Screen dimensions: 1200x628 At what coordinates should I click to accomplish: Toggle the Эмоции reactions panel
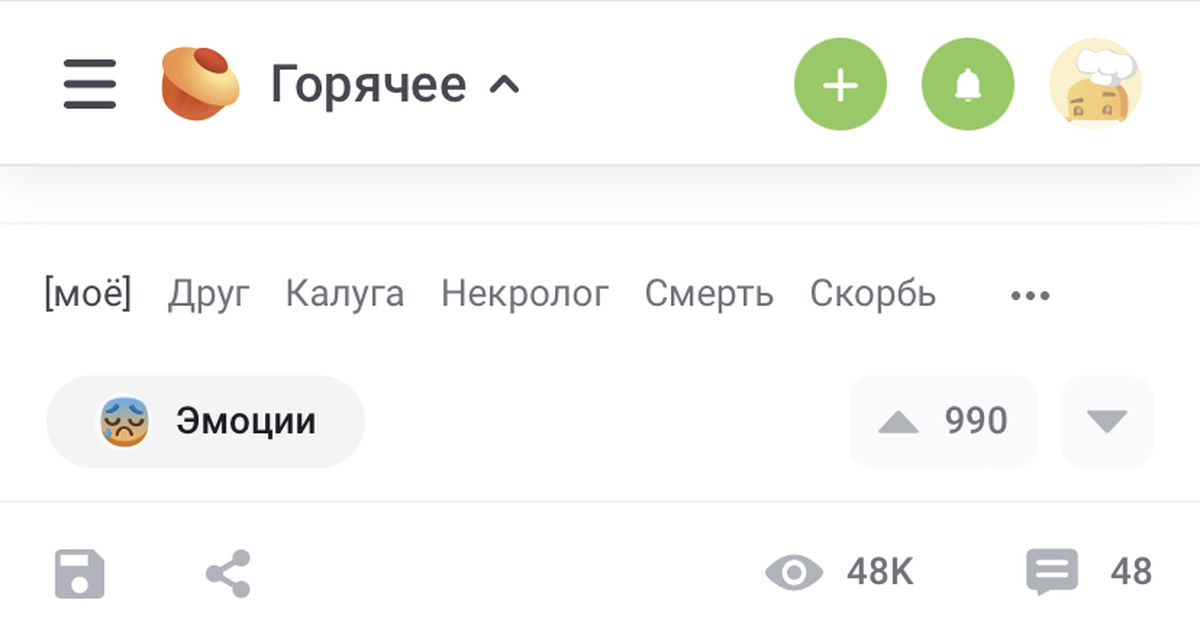click(x=205, y=421)
